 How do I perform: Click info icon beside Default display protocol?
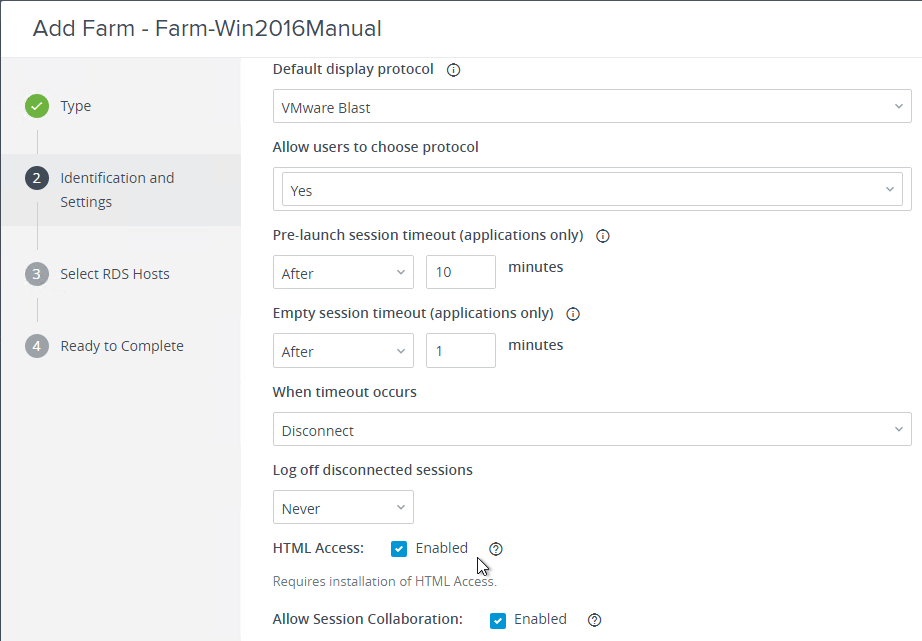tap(453, 70)
